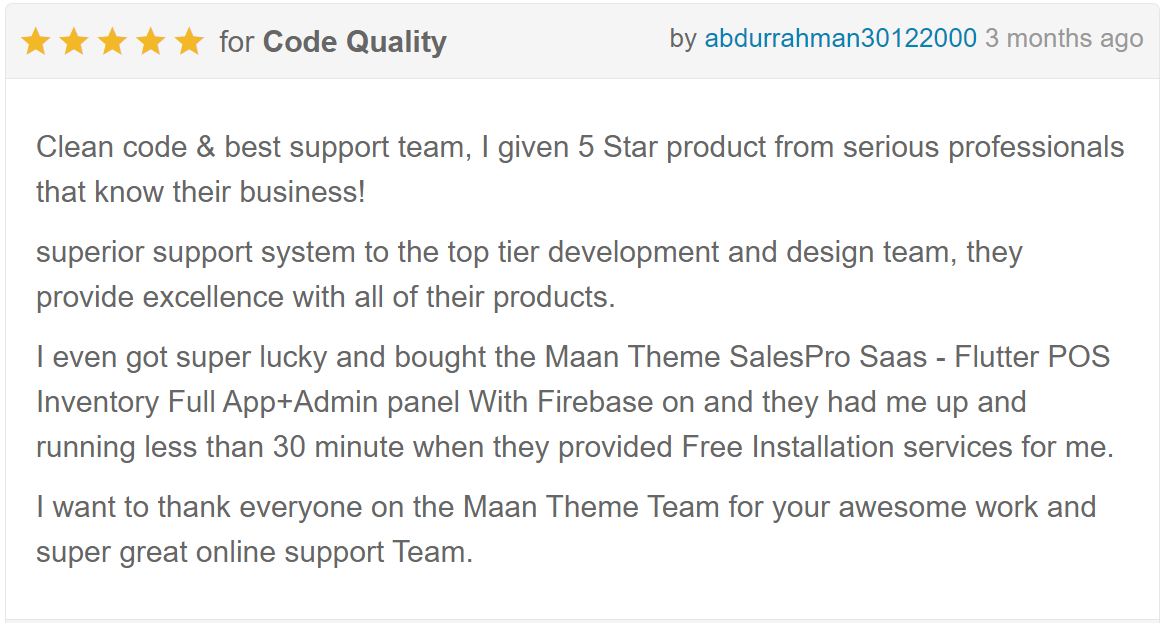
Task: Click the 'Inventory Full App+Admin panel' line
Action: (531, 402)
